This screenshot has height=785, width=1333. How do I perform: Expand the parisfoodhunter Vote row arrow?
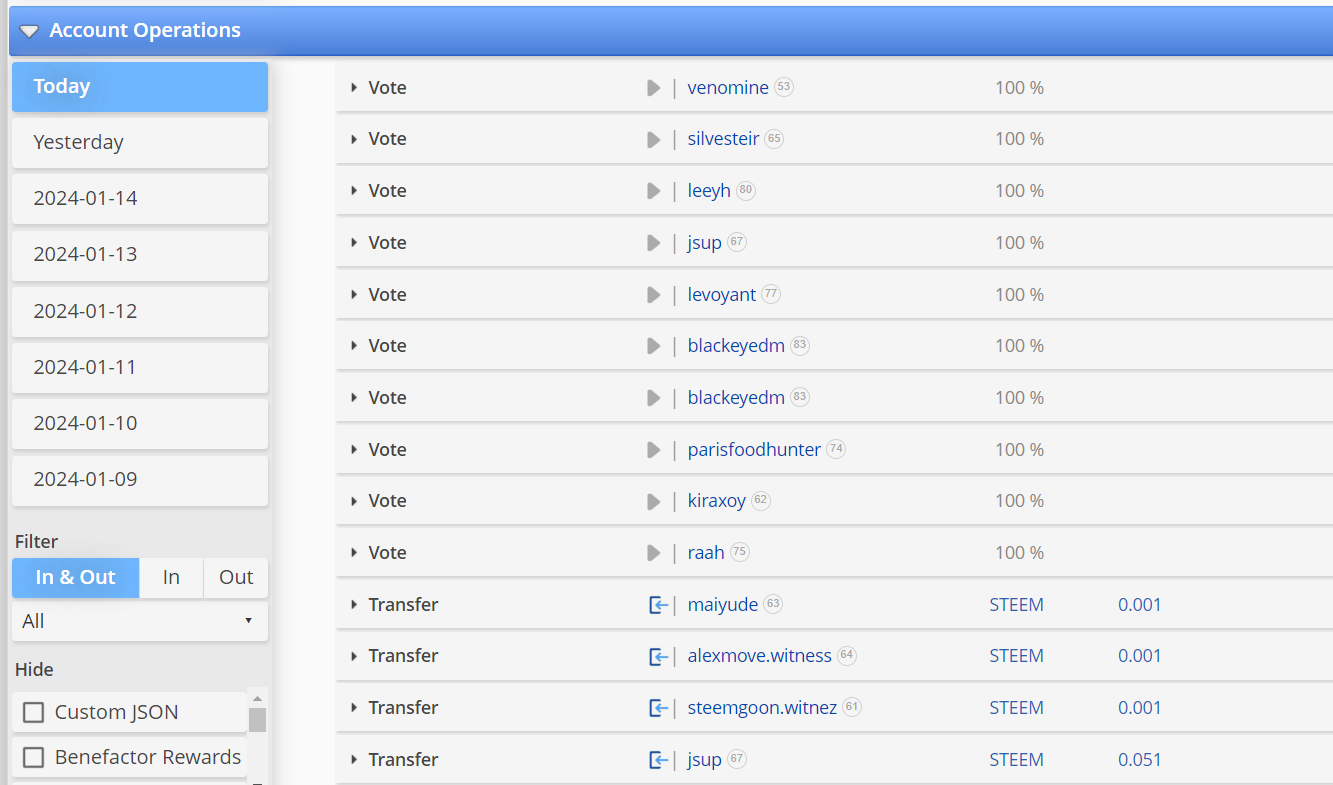tap(354, 450)
